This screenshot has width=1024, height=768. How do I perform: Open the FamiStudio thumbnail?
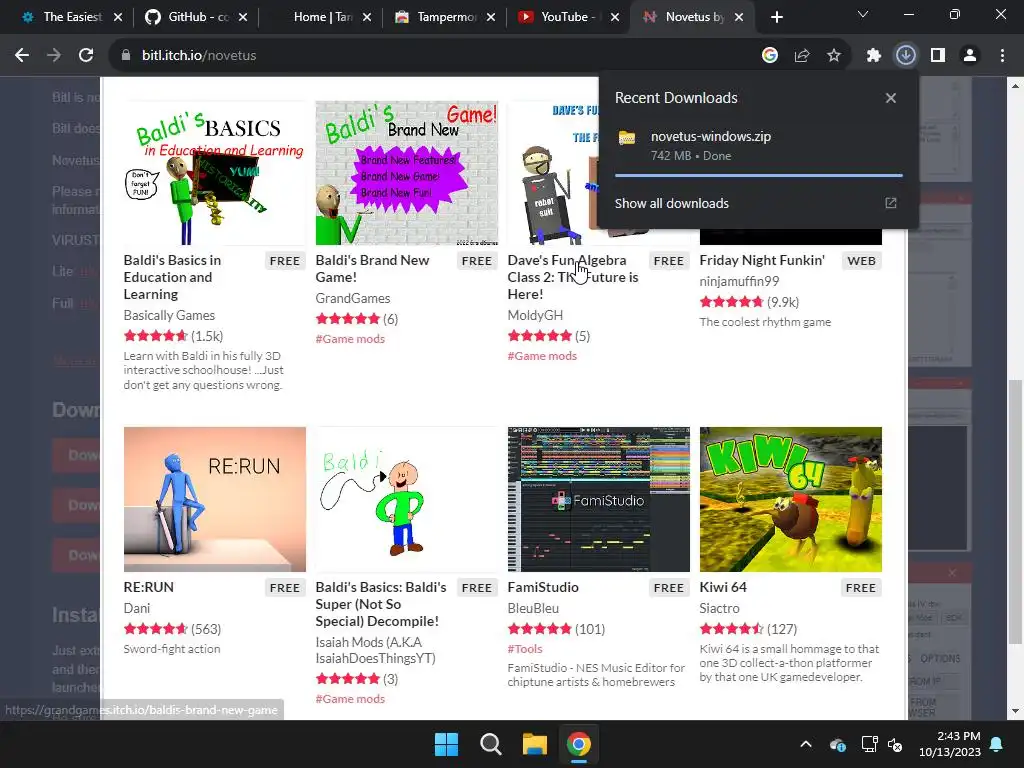pyautogui.click(x=599, y=500)
